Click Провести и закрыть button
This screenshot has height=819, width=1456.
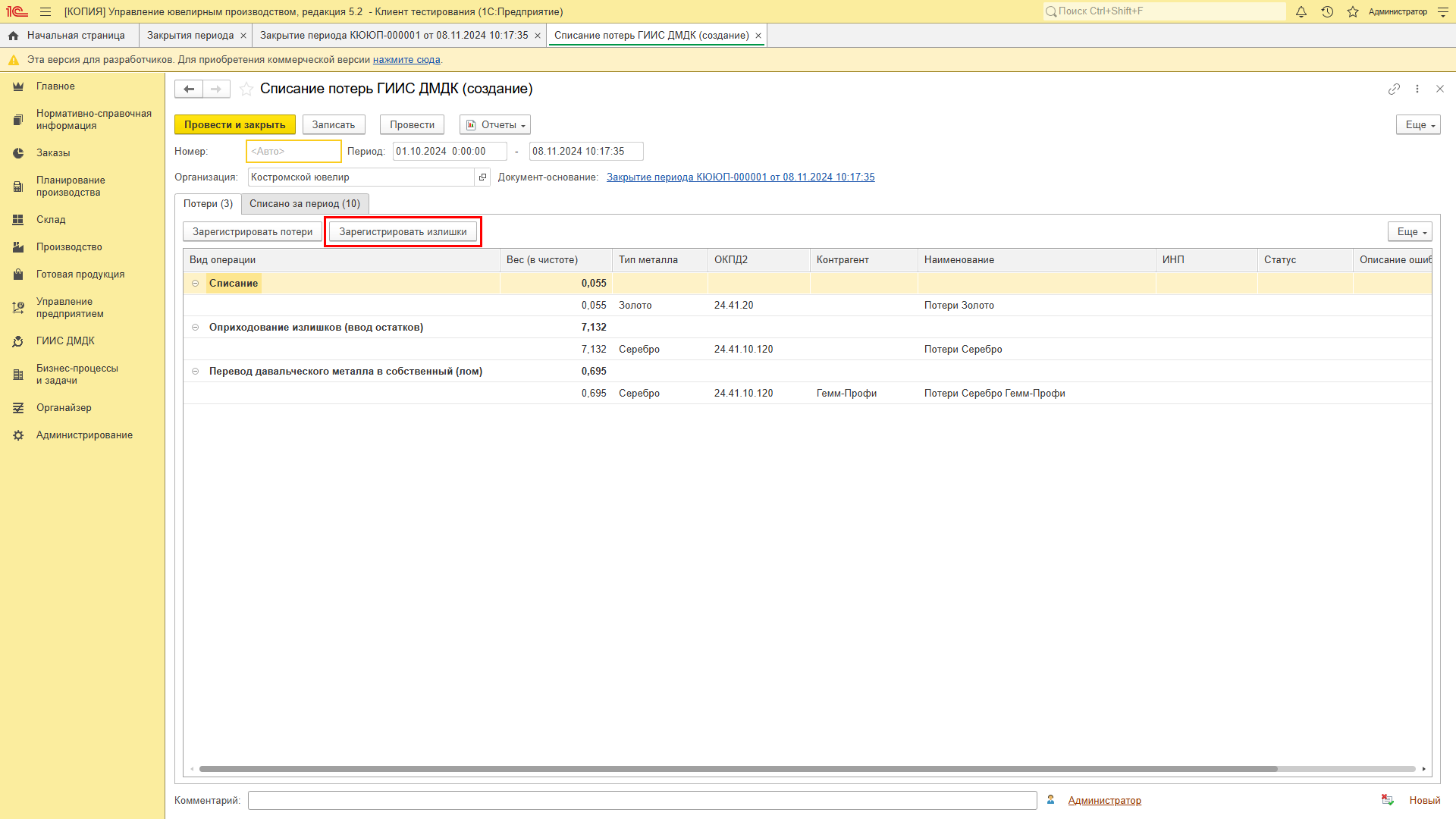pyautogui.click(x=235, y=125)
